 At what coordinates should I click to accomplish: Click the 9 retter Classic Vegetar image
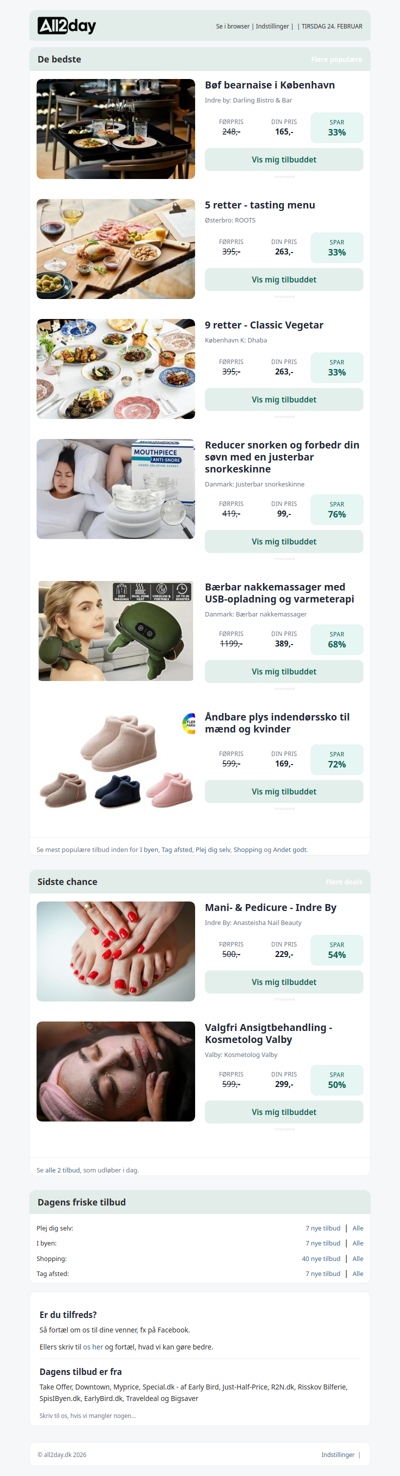point(116,369)
